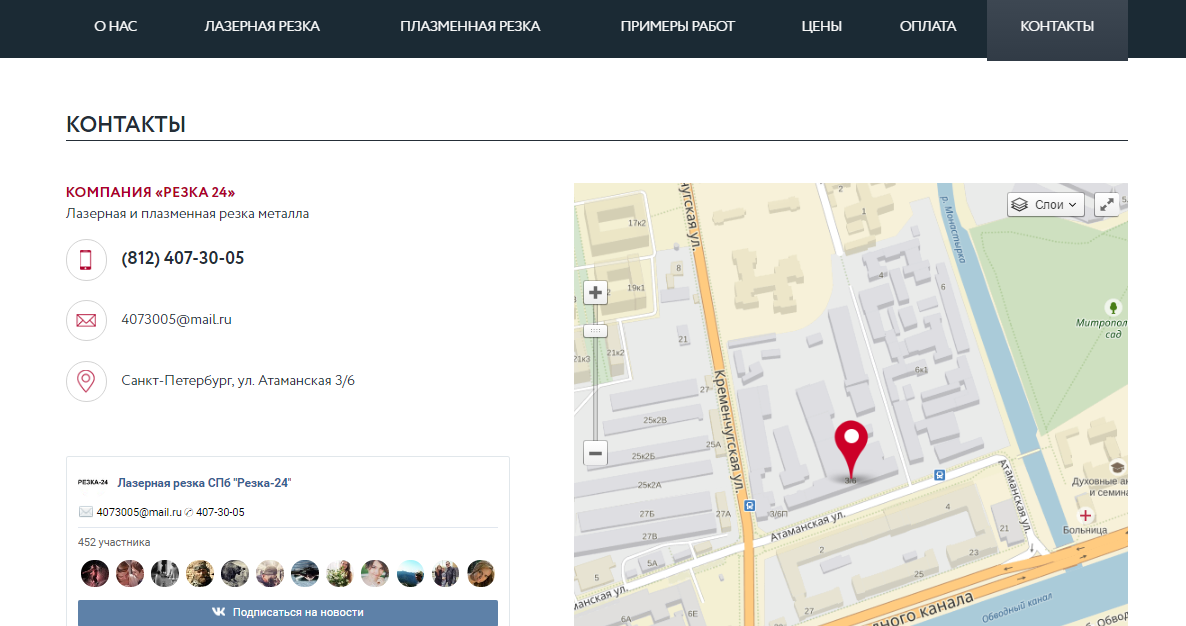Open the О НАС menu item
Viewport: 1186px width, 626px height.
tap(115, 26)
